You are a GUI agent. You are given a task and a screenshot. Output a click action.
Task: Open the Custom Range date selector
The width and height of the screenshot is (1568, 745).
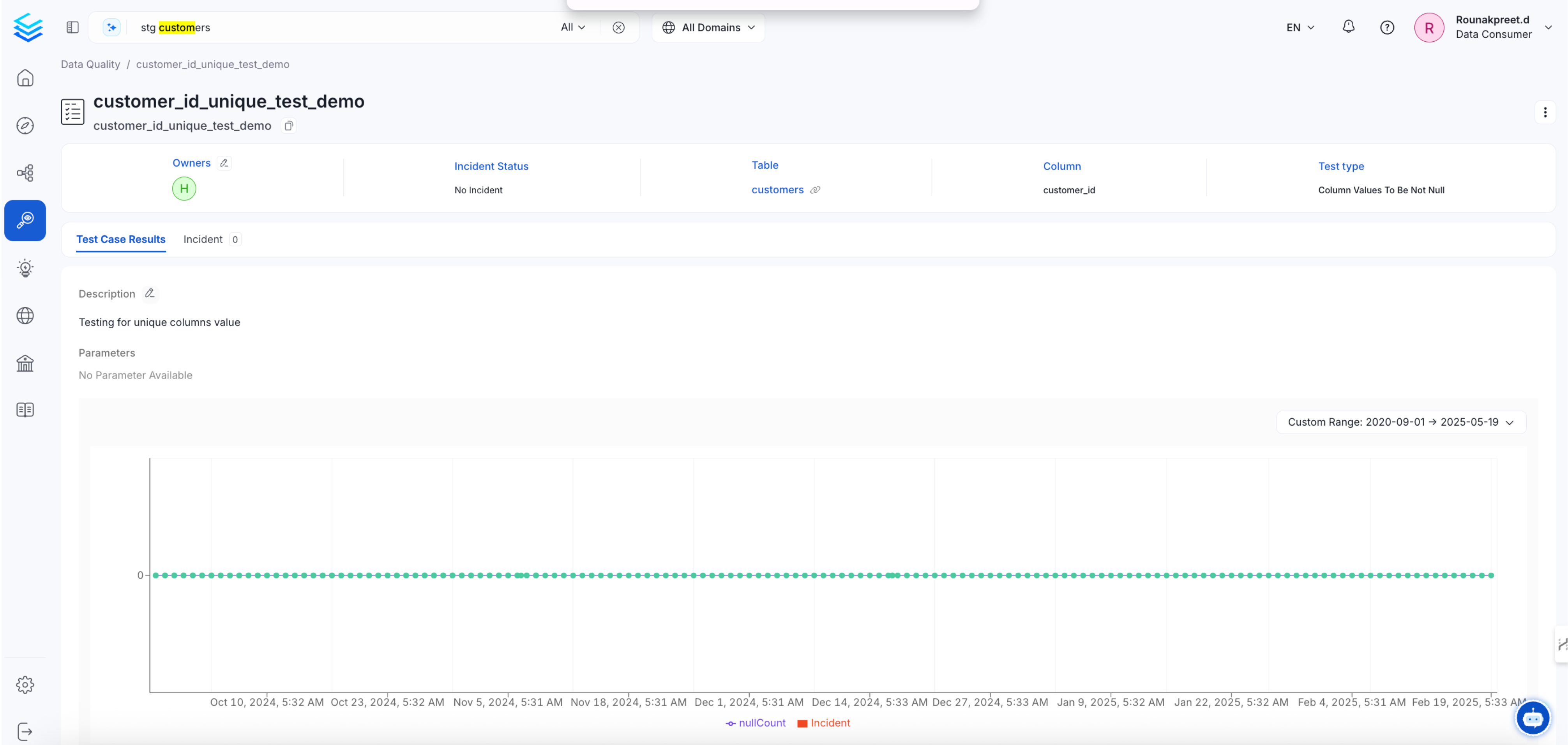point(1400,421)
